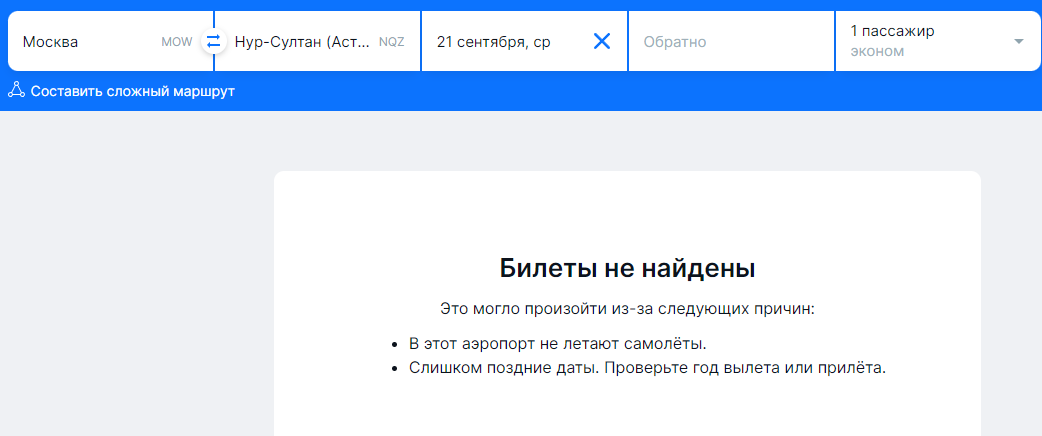Click the complex route icon
The width and height of the screenshot is (1042, 436).
click(16, 91)
